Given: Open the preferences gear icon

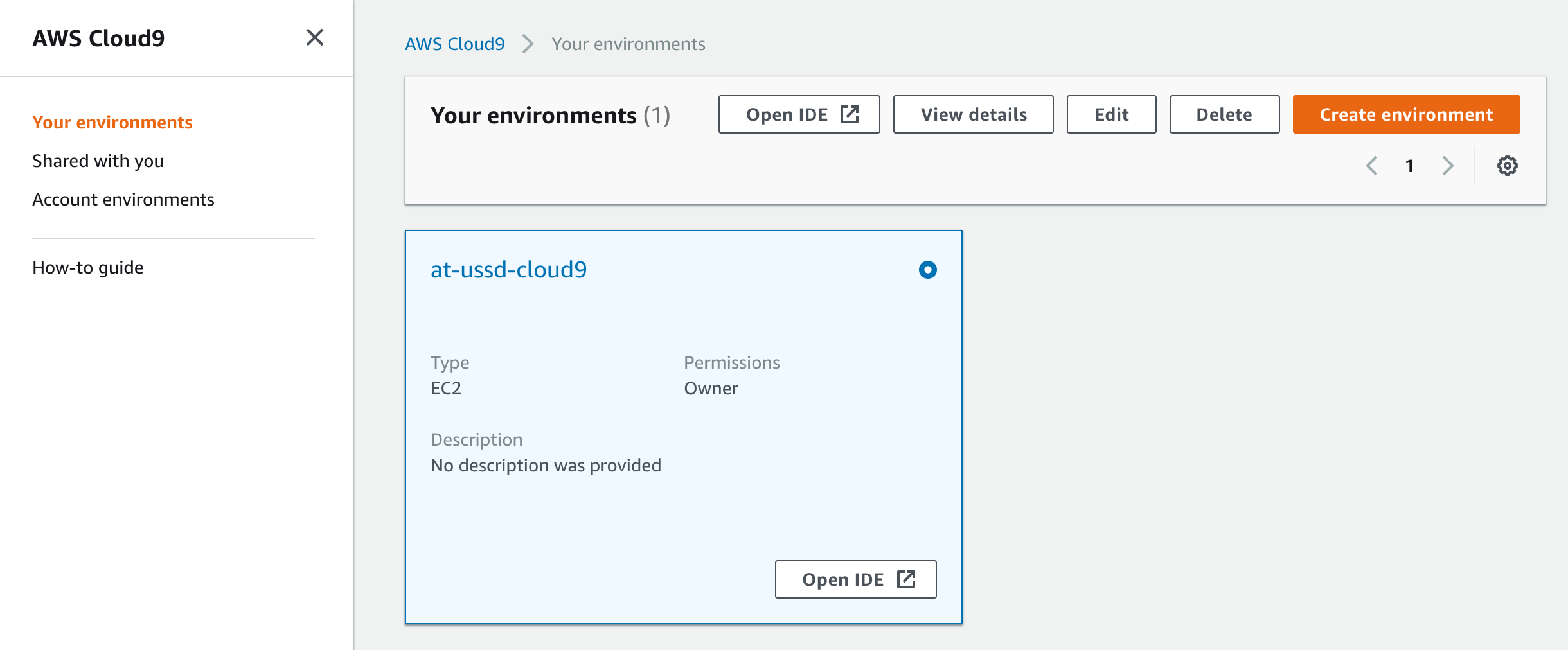Looking at the screenshot, I should tap(1507, 166).
